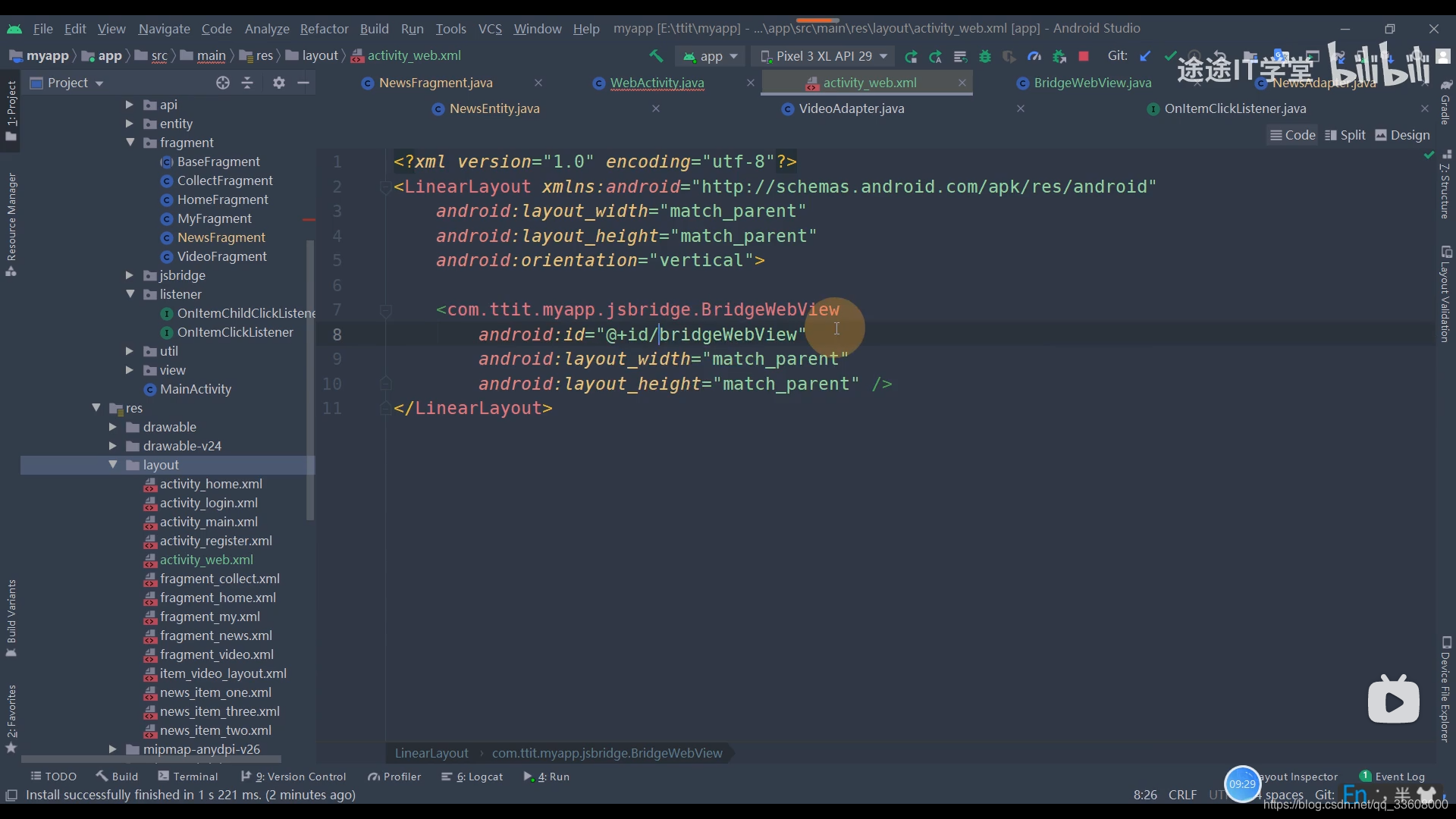
Task: Switch editor to Split view
Action: [1345, 135]
